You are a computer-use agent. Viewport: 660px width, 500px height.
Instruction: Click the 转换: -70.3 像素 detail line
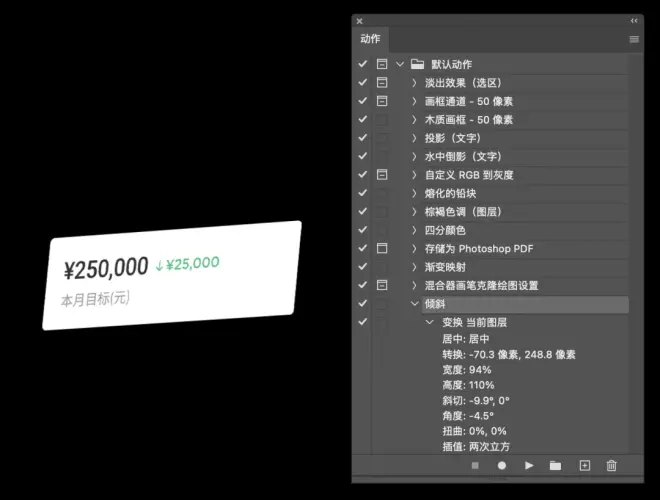(x=508, y=354)
